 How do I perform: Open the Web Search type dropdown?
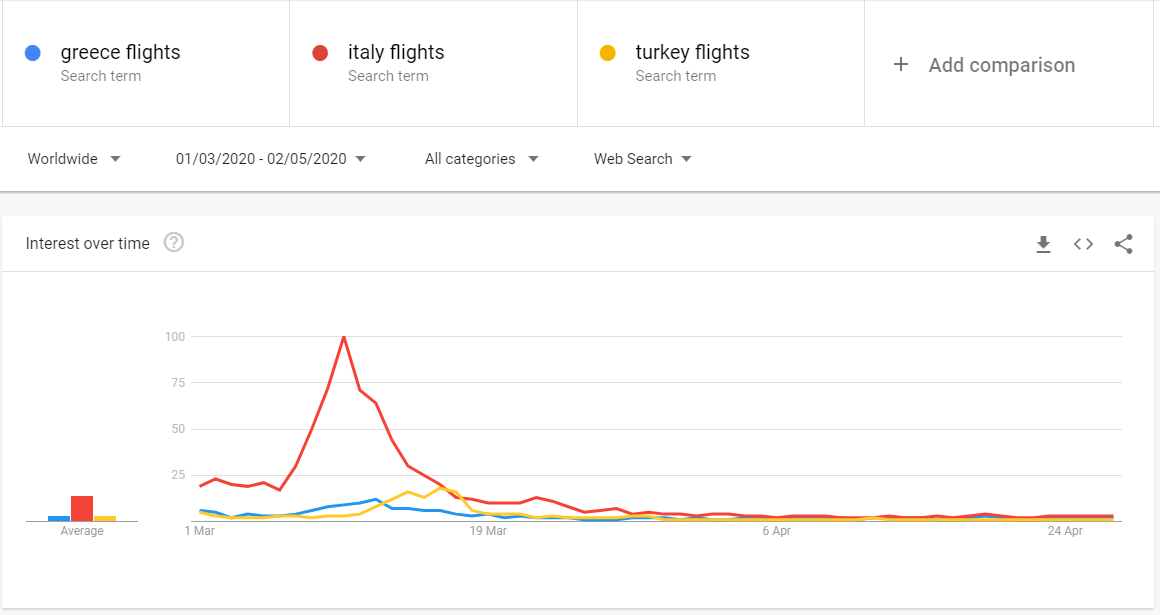(643, 159)
